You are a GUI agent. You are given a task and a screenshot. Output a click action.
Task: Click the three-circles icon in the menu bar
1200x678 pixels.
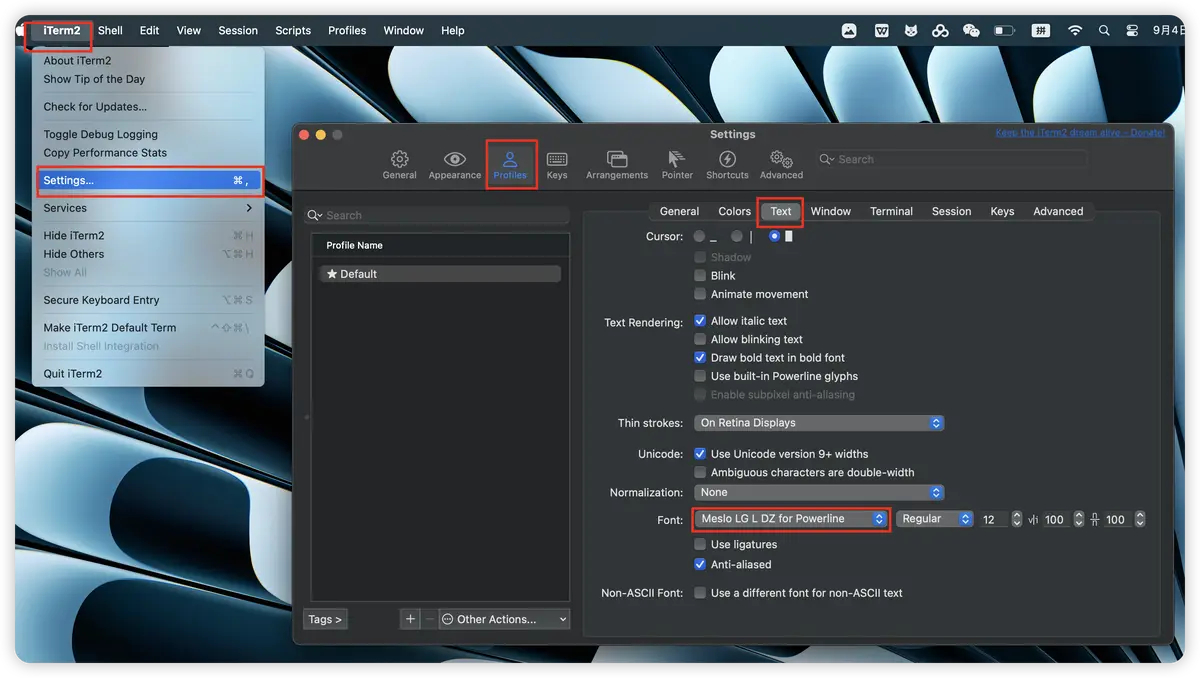(940, 31)
